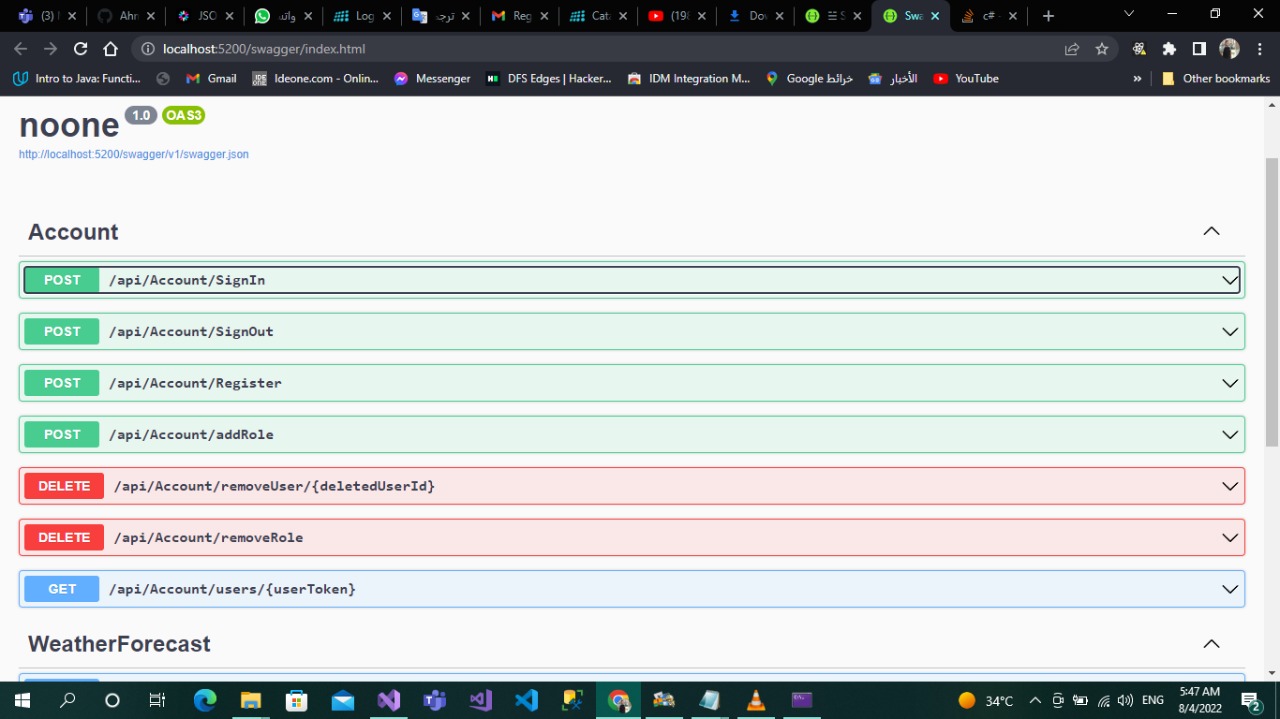Screen dimensions: 1280x719
Task: Expand the POST /api/Account/SignIn endpoint
Action: click(x=632, y=280)
